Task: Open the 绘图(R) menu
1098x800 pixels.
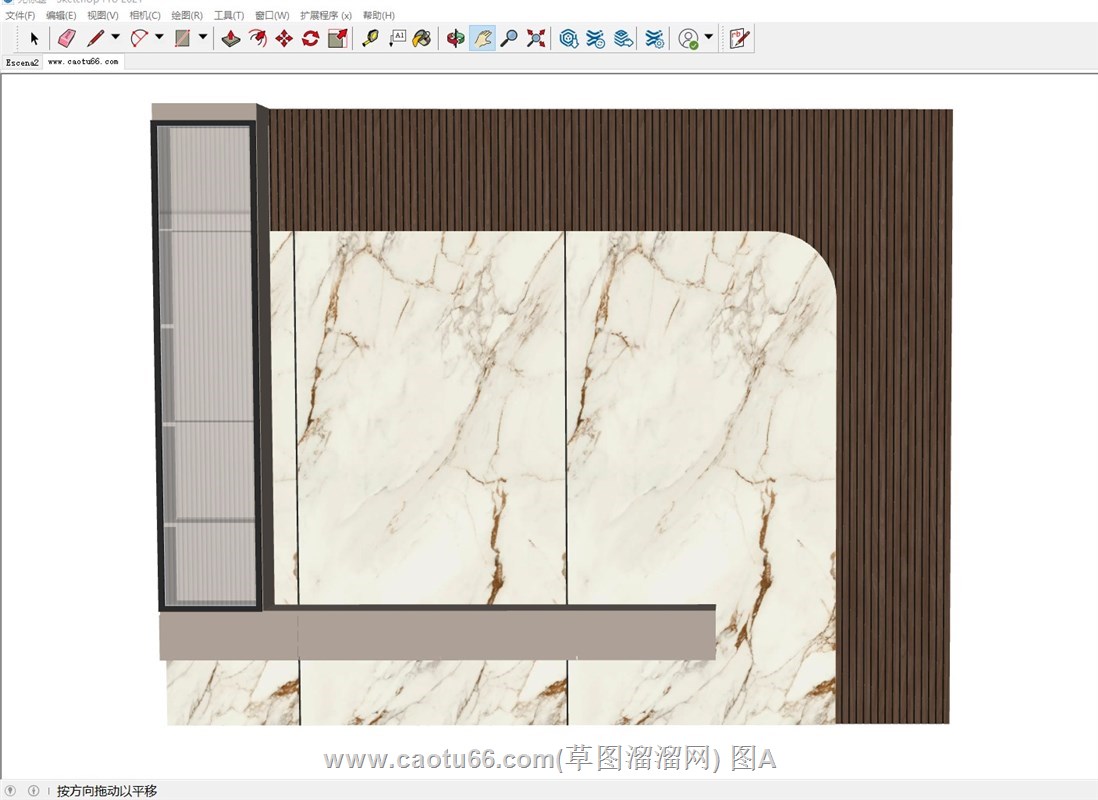Action: (x=187, y=15)
